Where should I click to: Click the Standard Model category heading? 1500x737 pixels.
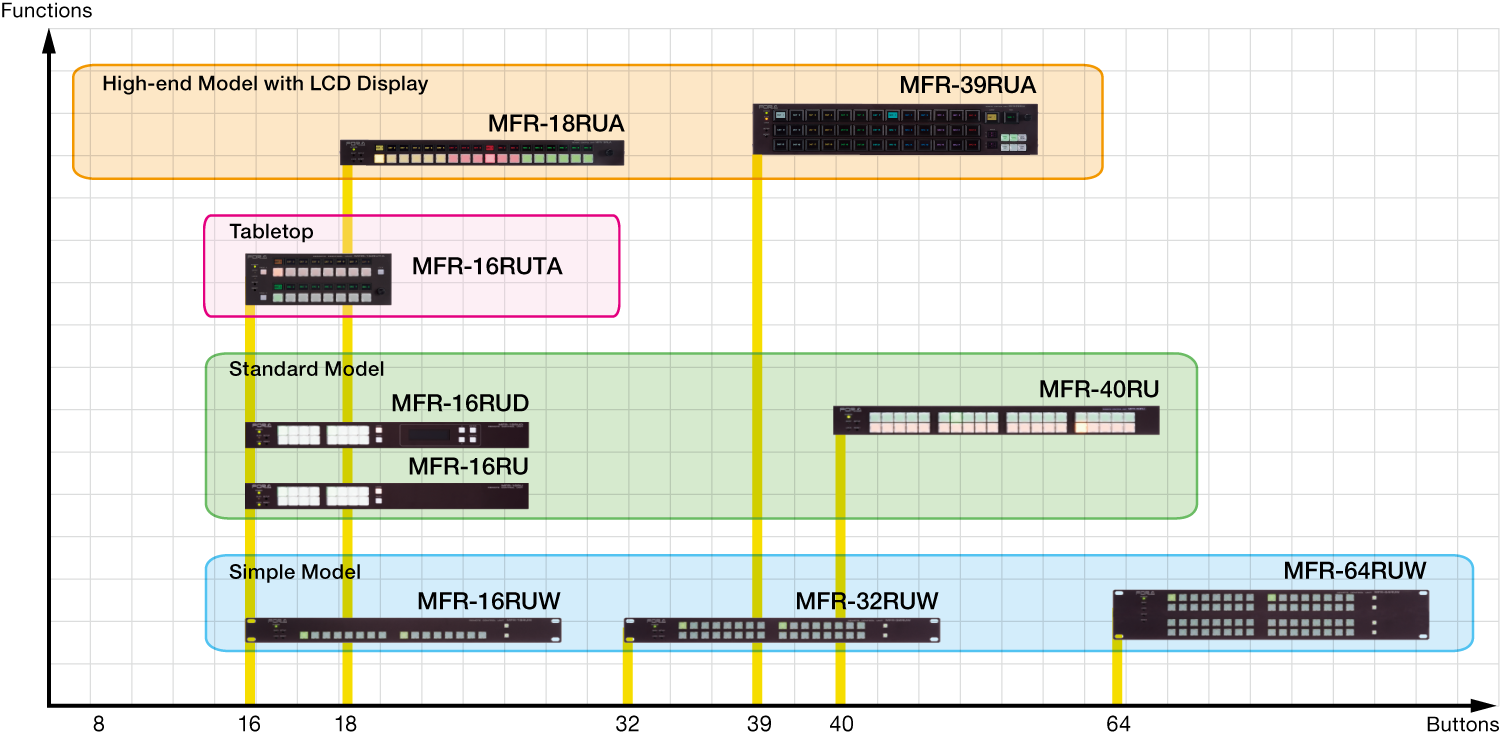pyautogui.click(x=306, y=370)
